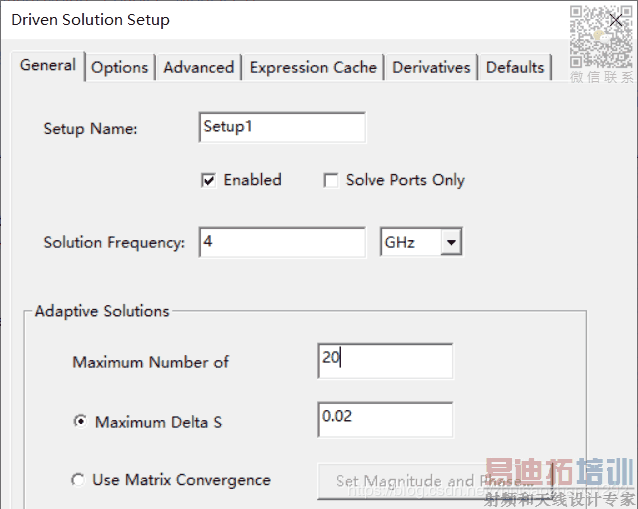
Task: Click the red training logo watermark
Action: pyautogui.click(x=559, y=473)
